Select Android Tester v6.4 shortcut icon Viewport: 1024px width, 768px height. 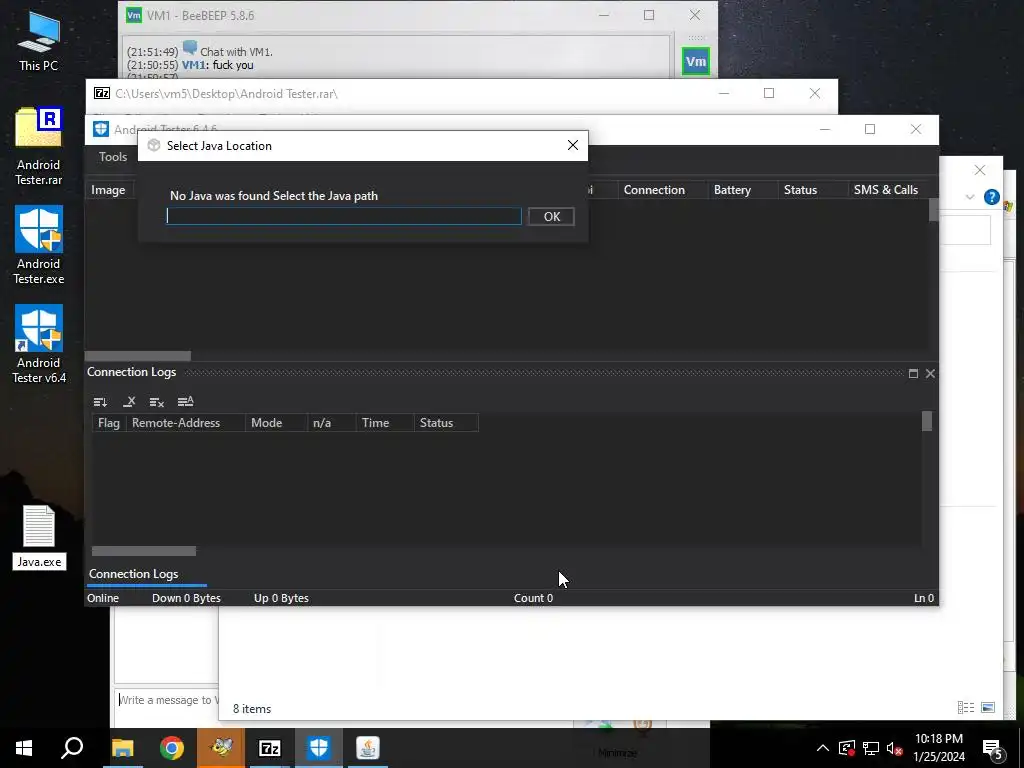(39, 344)
